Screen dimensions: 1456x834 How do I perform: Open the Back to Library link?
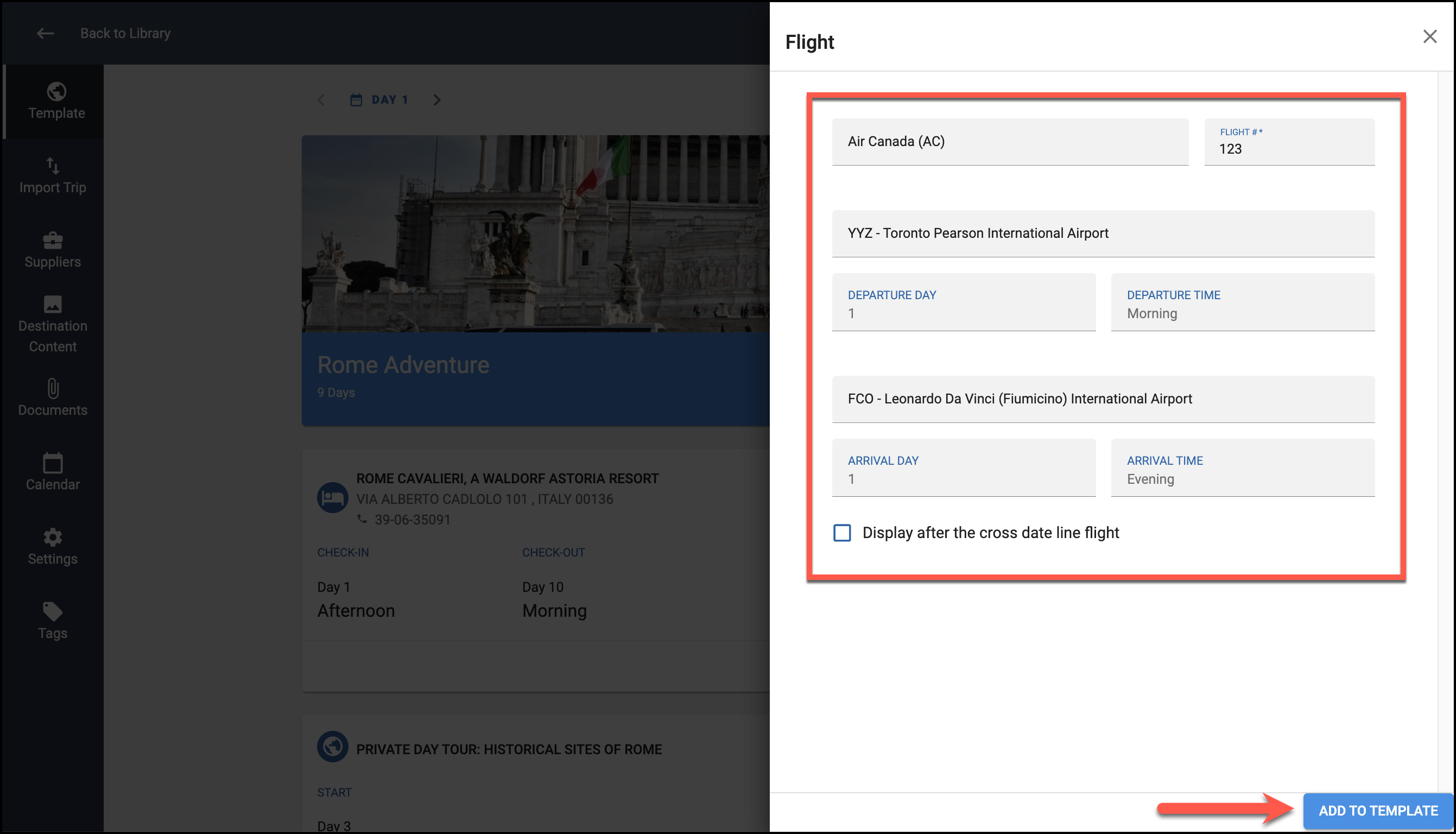pyautogui.click(x=125, y=33)
